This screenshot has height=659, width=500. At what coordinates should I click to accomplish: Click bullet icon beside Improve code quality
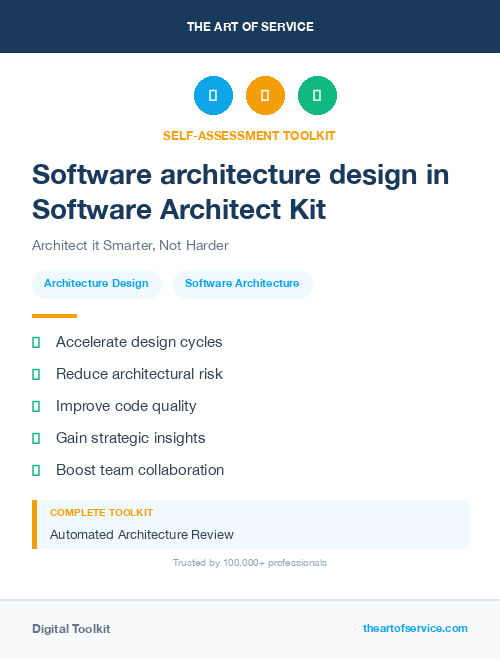(36, 406)
